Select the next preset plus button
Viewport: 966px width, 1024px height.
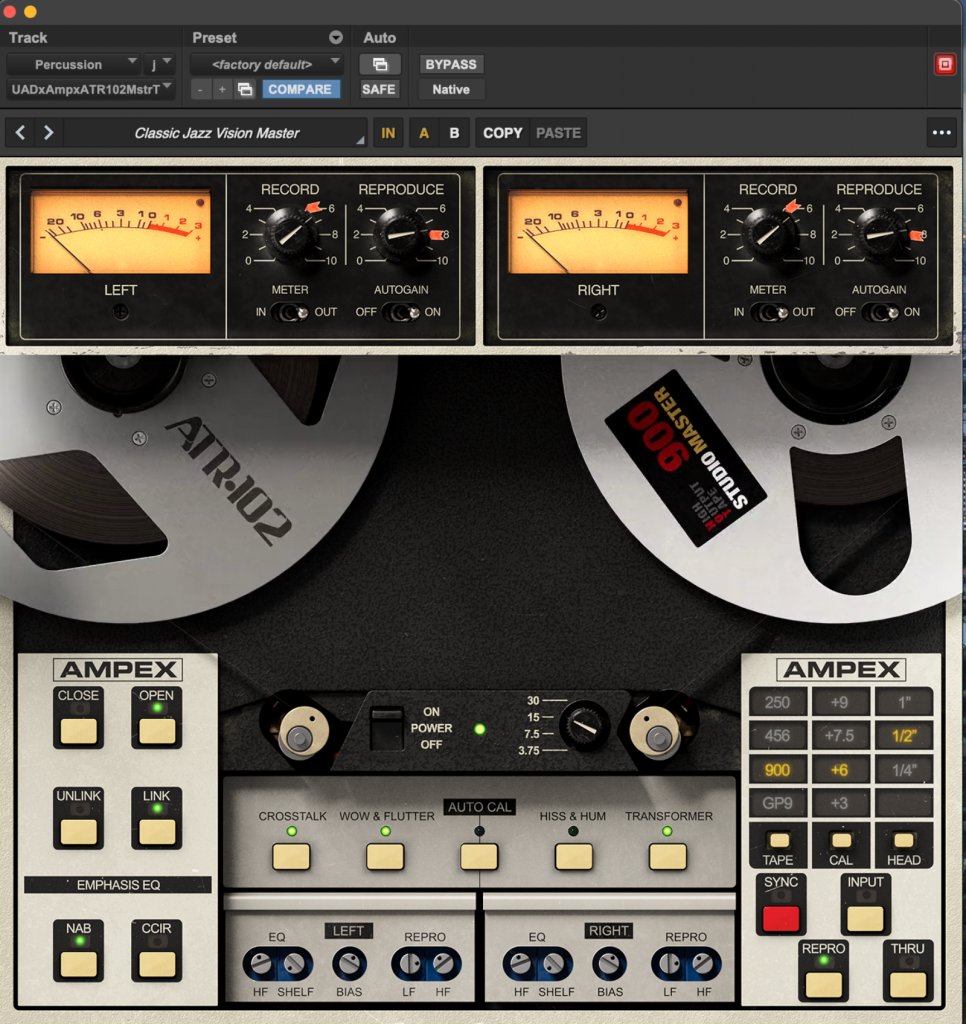click(222, 89)
